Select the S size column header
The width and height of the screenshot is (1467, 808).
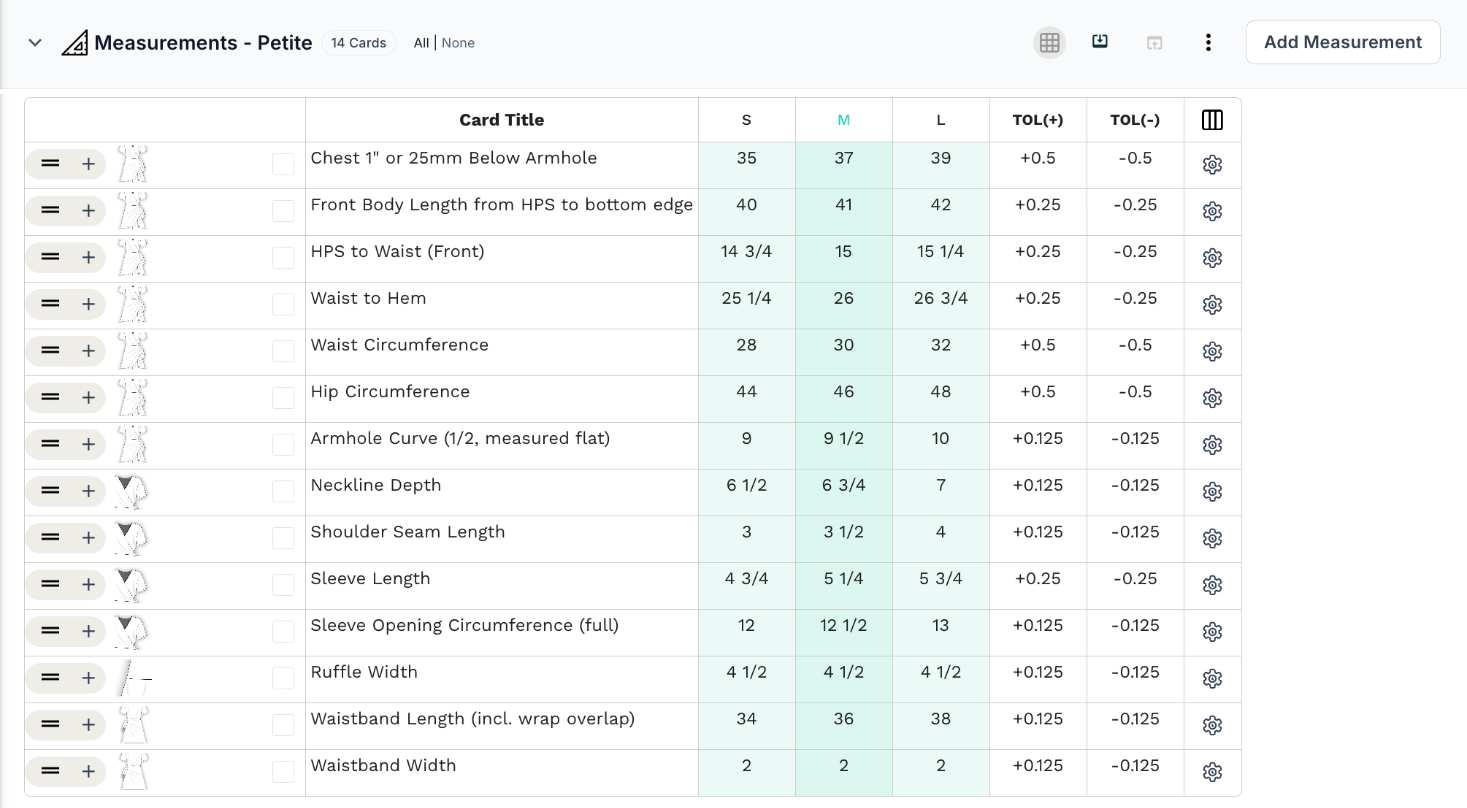[747, 120]
